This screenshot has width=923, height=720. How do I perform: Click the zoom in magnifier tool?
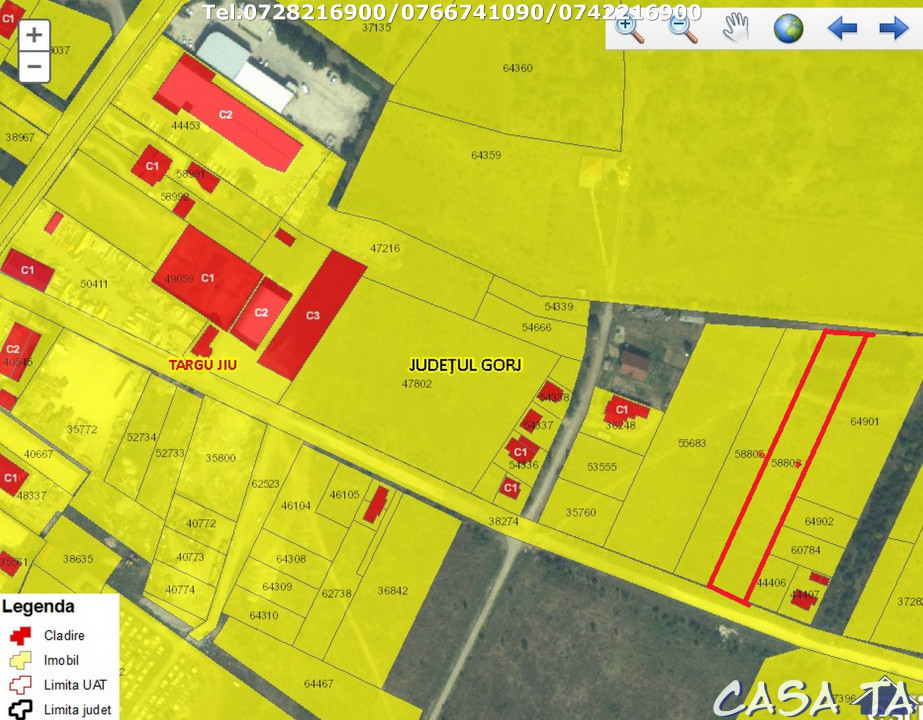pyautogui.click(x=630, y=28)
